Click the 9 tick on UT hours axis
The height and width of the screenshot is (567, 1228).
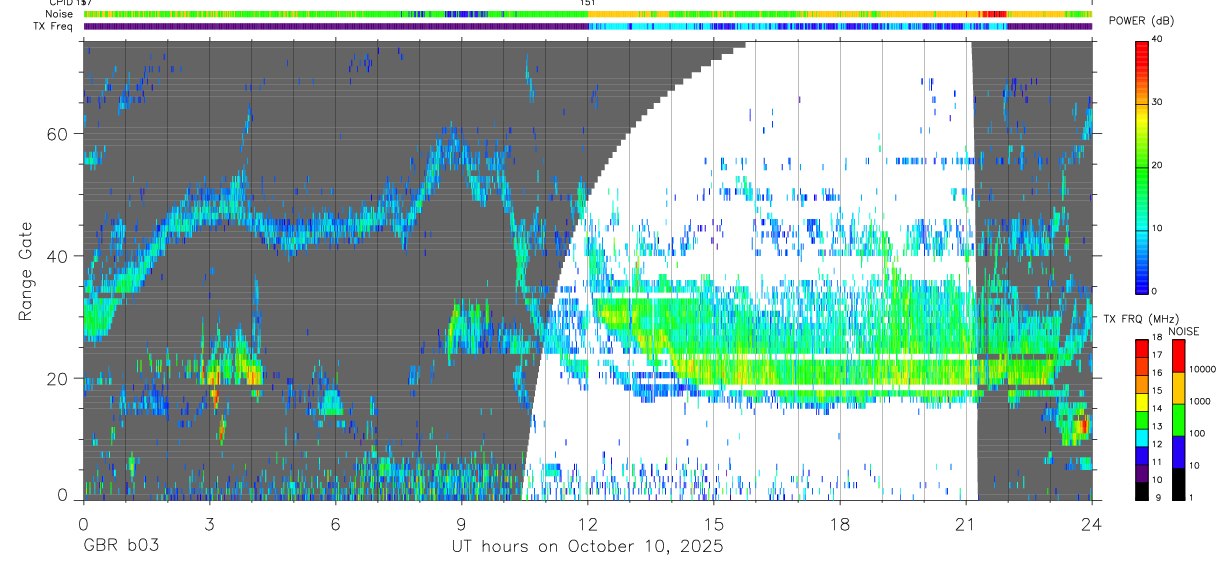point(461,522)
